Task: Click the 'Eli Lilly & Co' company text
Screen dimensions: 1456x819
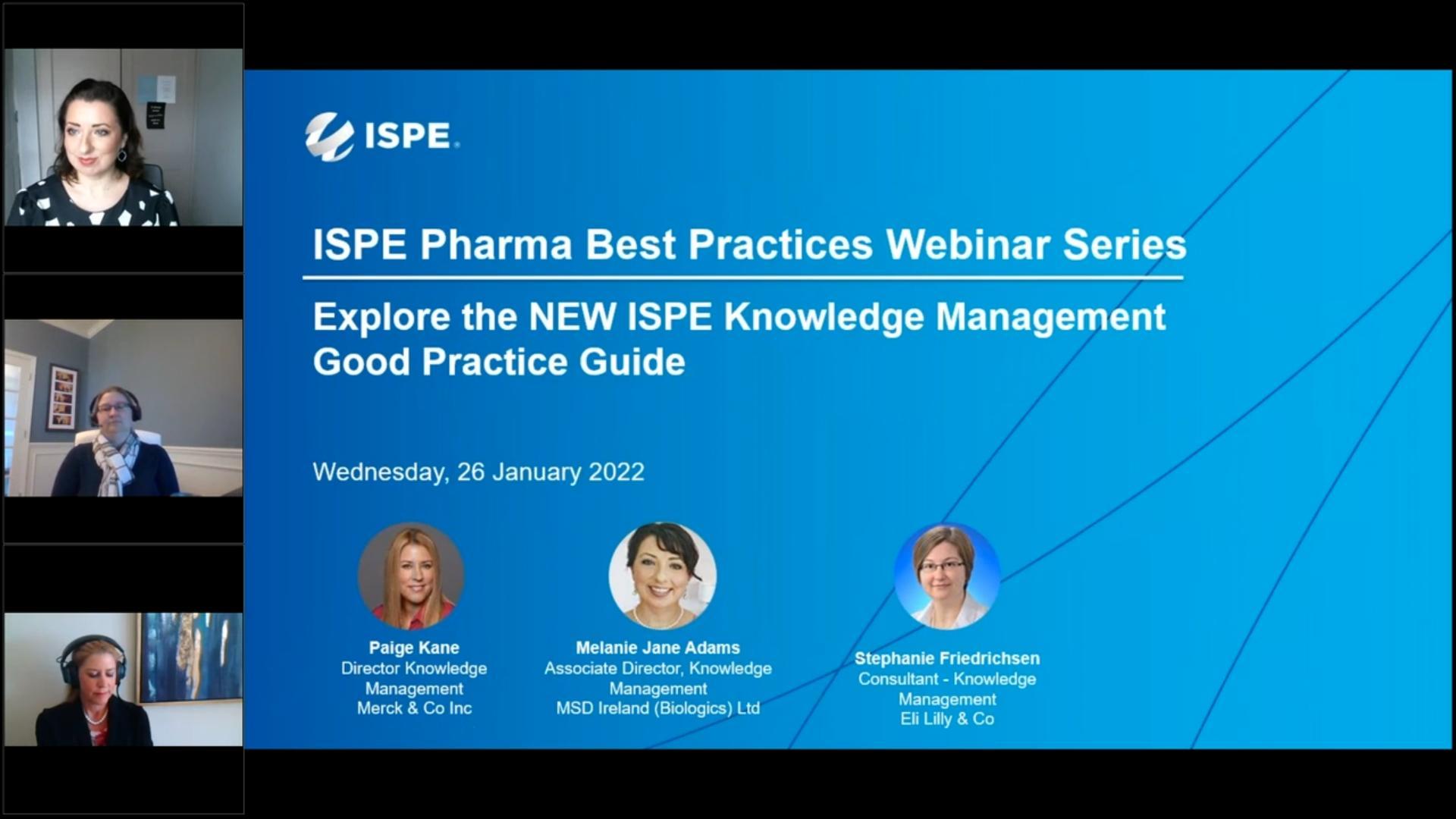Action: point(946,719)
